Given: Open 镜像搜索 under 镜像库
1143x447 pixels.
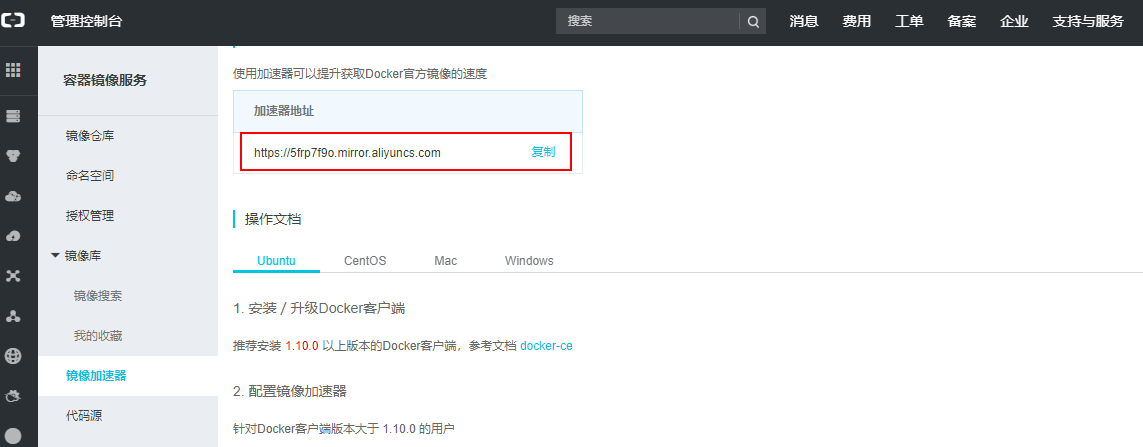Looking at the screenshot, I should point(98,296).
